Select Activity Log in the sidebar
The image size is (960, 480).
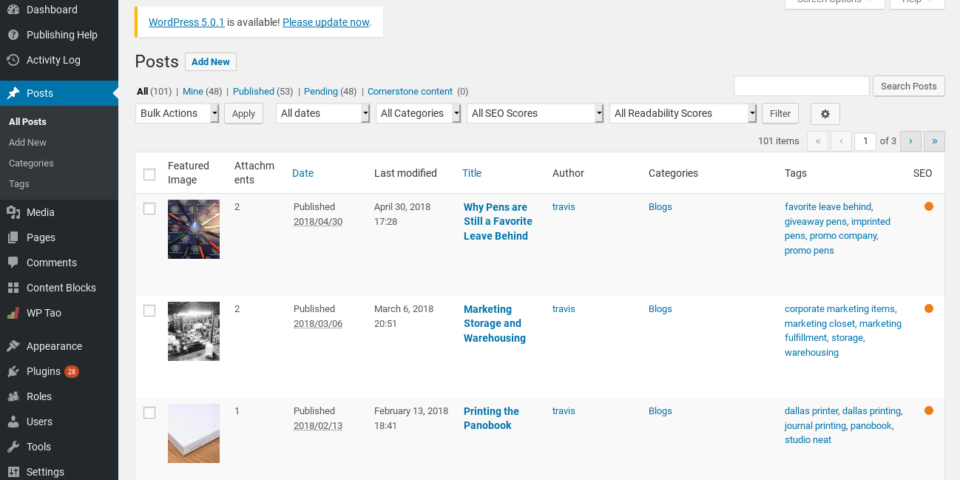click(53, 60)
